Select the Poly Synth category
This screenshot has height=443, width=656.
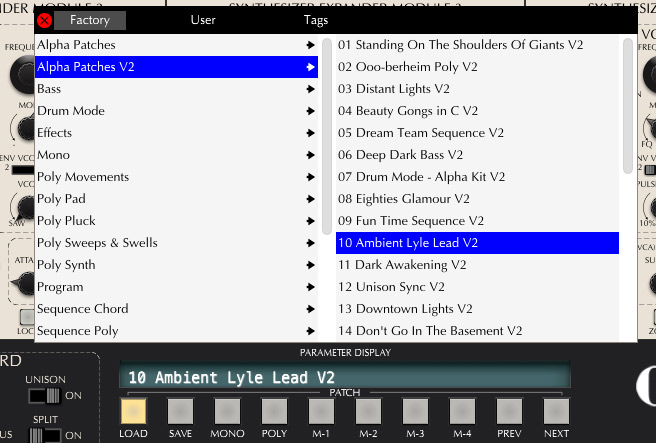pos(176,265)
